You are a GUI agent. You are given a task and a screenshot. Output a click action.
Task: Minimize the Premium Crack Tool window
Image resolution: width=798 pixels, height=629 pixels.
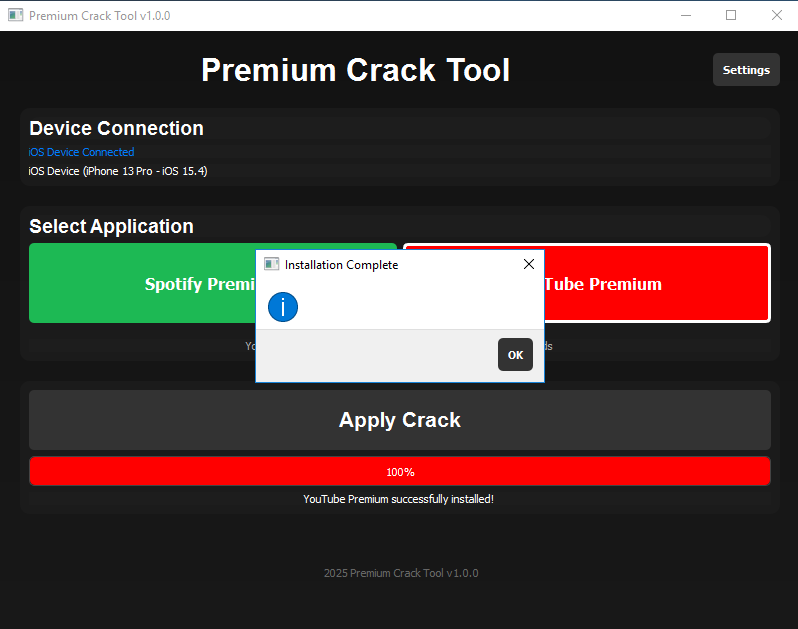pos(686,15)
